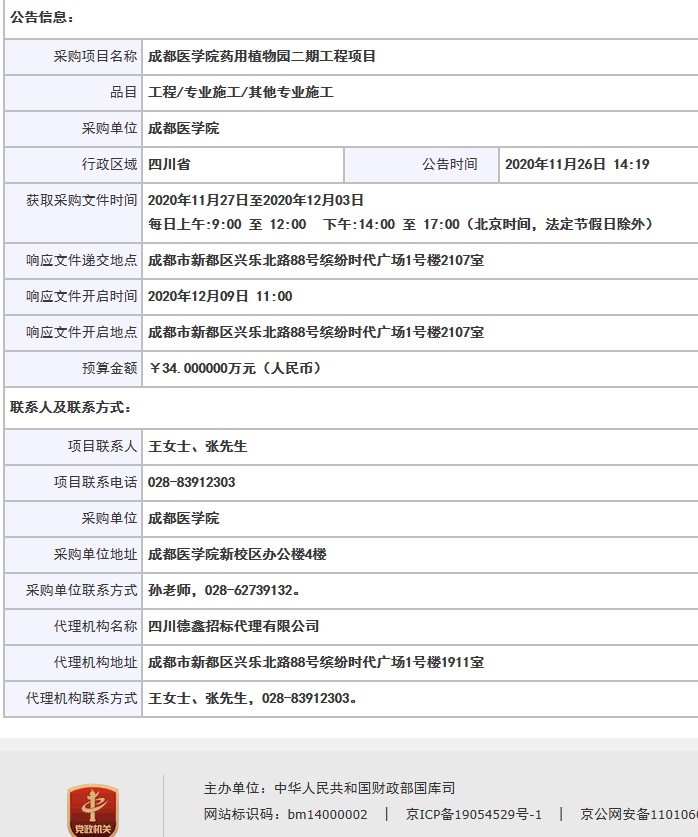Click the 采购项目名称 label cell
Screen dimensions: 698x837
tap(73, 56)
